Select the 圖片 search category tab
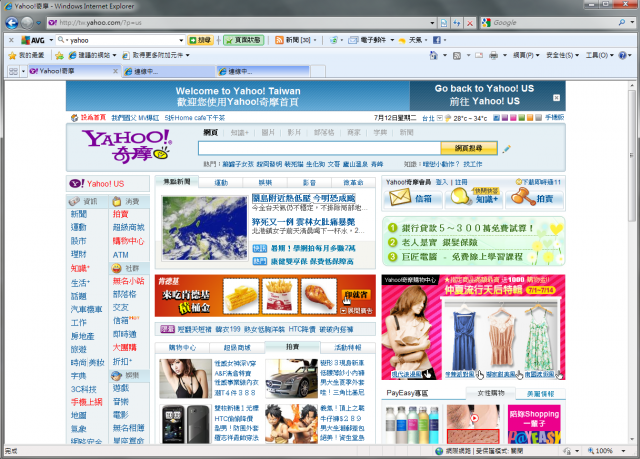Viewport: 640px width, 459px height. (x=268, y=132)
